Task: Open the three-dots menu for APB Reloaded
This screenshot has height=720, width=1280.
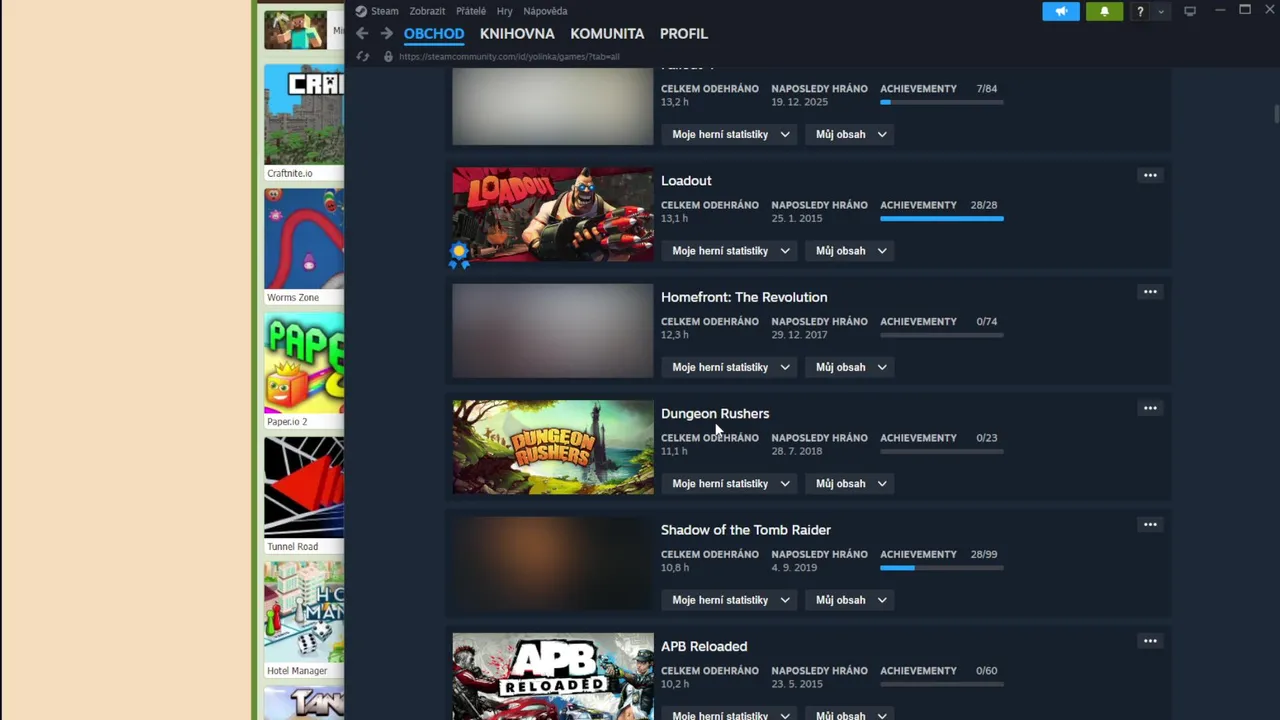Action: 1150,641
